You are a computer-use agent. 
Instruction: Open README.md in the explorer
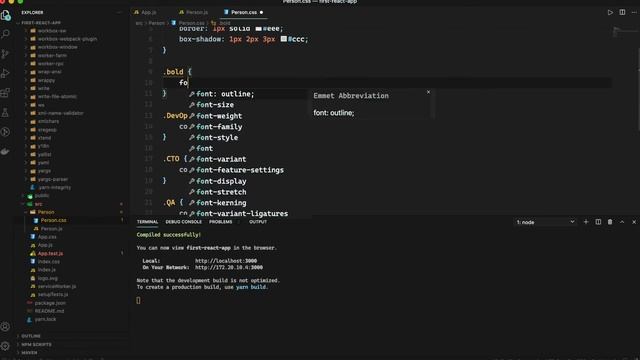point(49,311)
